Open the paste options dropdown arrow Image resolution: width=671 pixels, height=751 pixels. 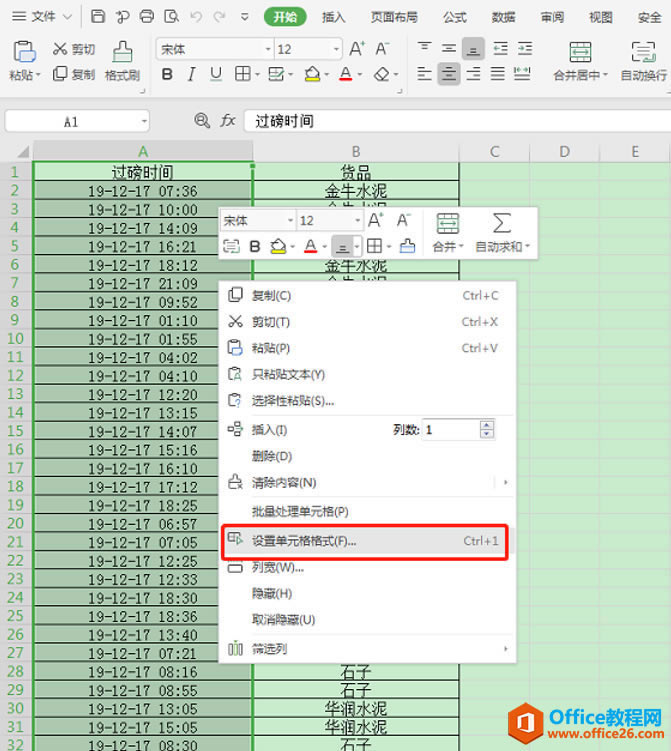[38, 75]
